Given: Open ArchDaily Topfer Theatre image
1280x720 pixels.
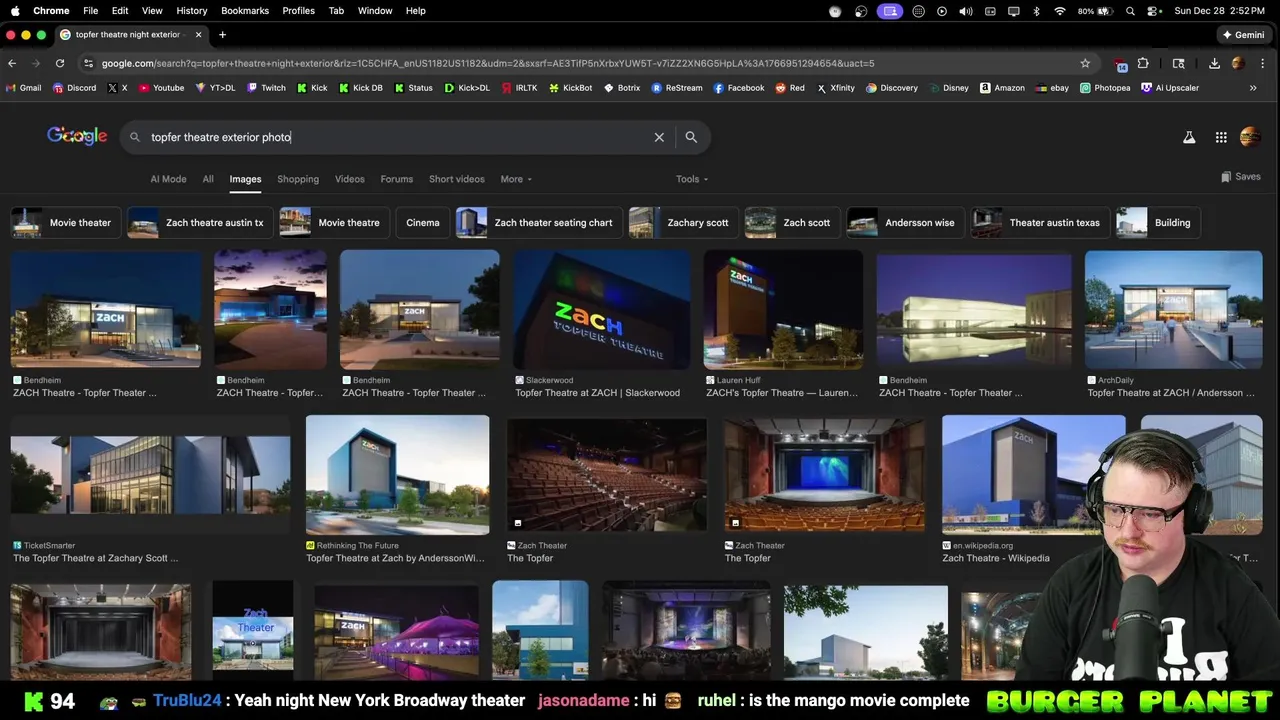Looking at the screenshot, I should pyautogui.click(x=1173, y=310).
